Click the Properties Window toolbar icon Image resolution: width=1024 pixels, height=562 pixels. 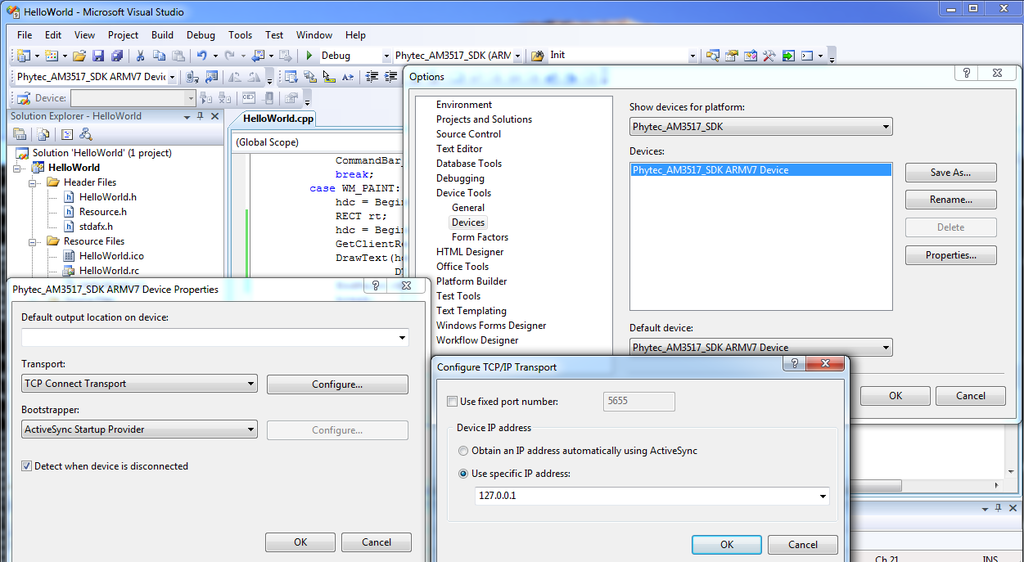732,56
